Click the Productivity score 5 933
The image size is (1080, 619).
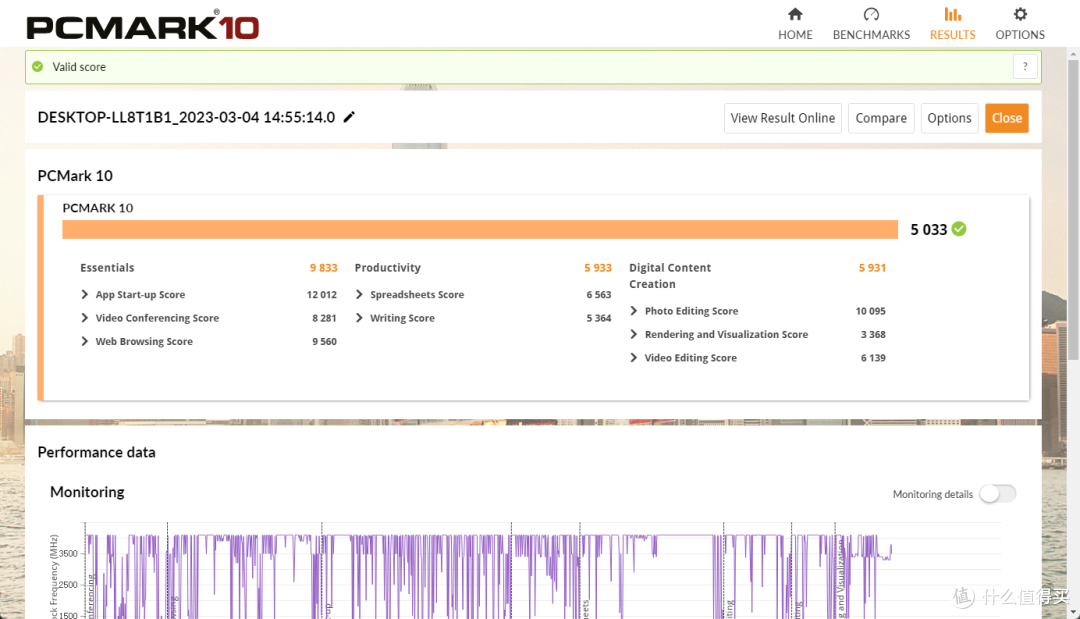(x=597, y=268)
